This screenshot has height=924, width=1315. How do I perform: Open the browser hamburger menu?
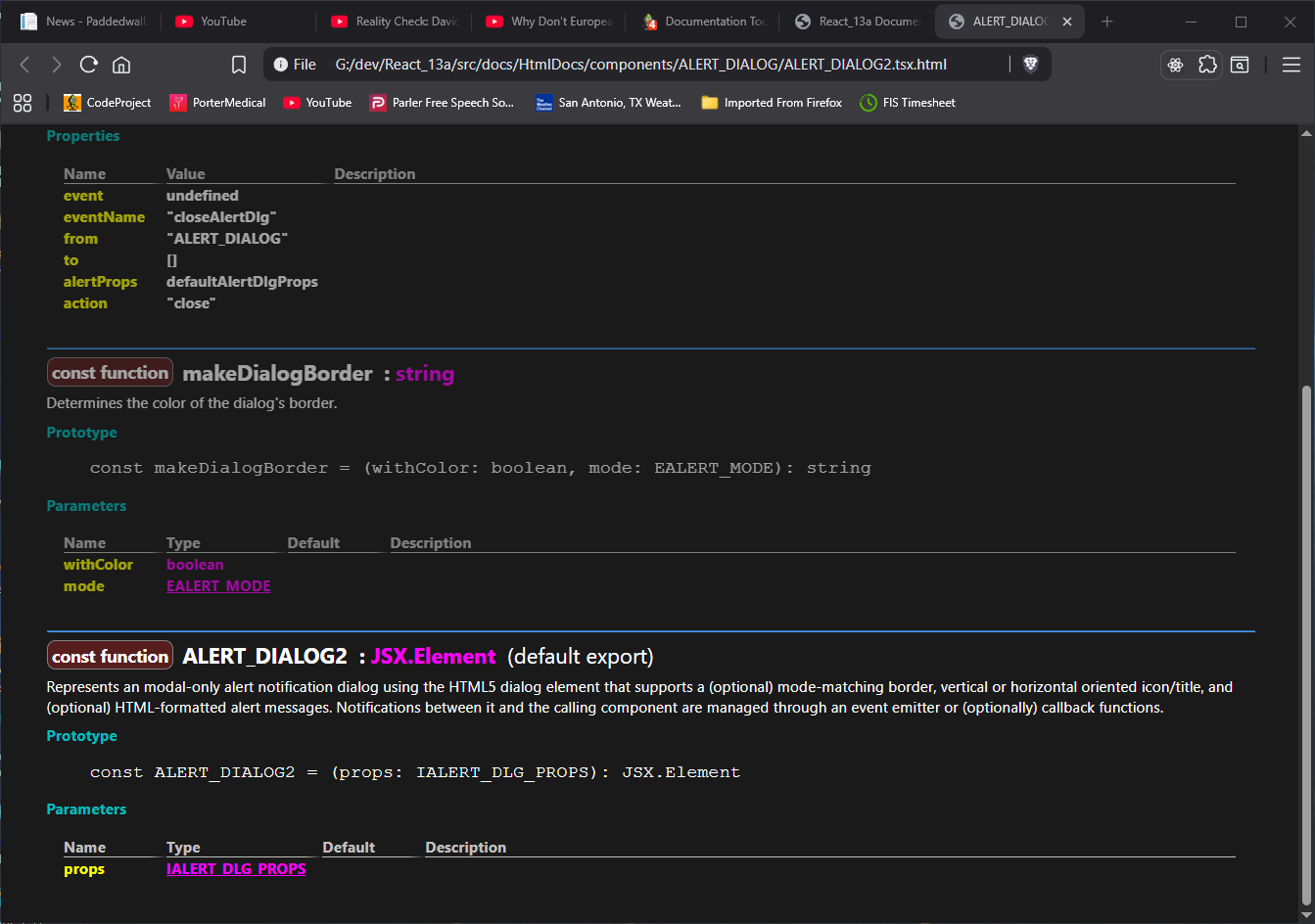1292,65
